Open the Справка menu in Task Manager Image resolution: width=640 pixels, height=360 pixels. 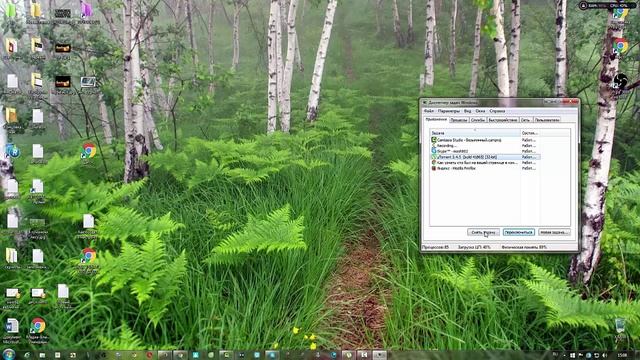click(x=497, y=111)
